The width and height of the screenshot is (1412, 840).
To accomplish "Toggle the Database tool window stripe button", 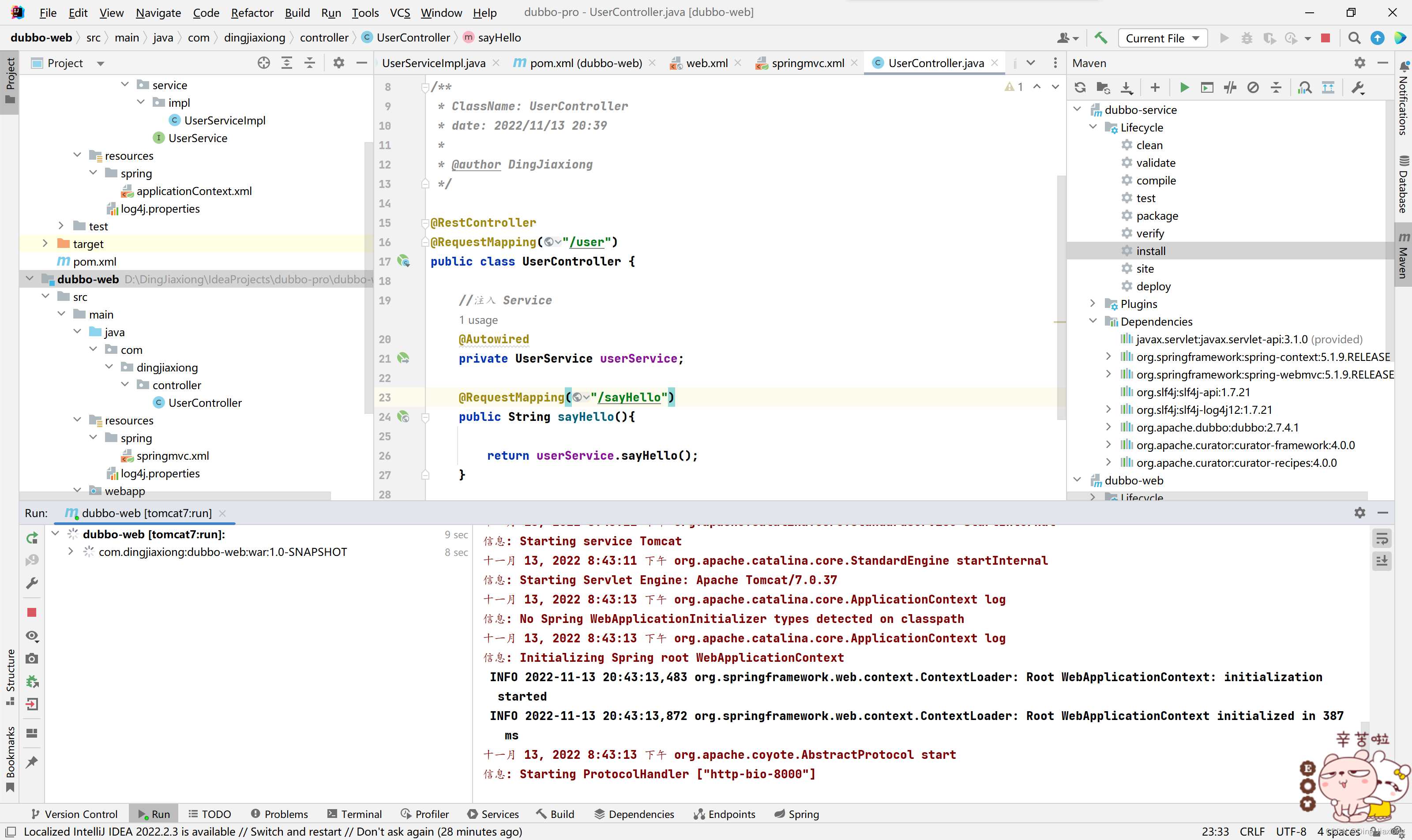I will [x=1404, y=184].
